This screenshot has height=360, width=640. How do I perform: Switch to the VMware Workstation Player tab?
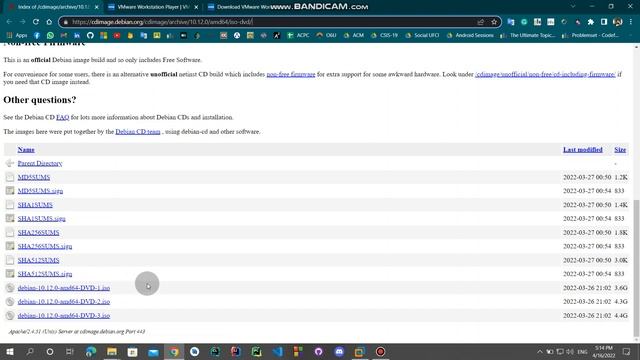(153, 7)
